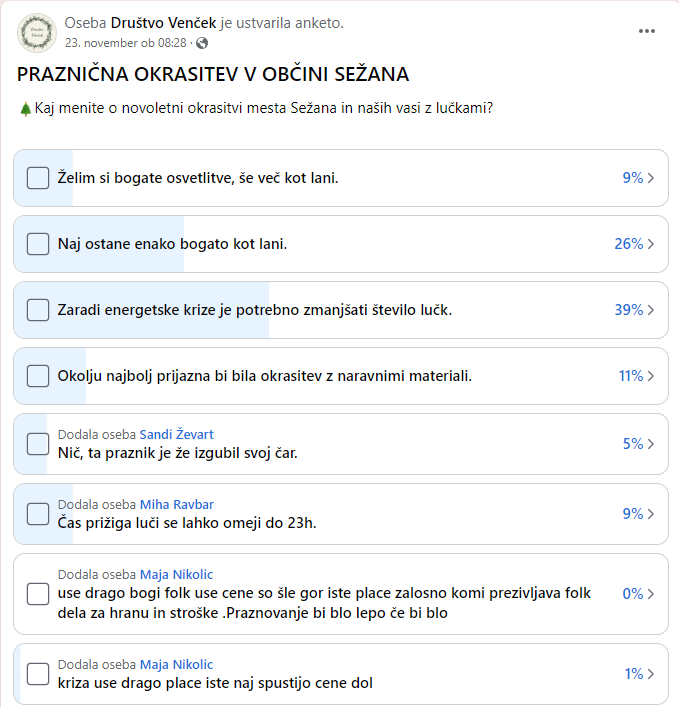
Task: Expand voters for the 9% top option
Action: click(639, 178)
